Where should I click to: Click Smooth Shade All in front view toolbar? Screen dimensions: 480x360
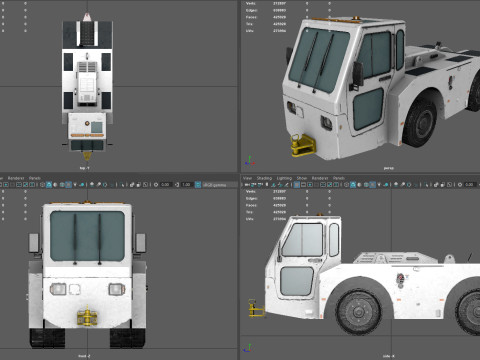click(49, 184)
